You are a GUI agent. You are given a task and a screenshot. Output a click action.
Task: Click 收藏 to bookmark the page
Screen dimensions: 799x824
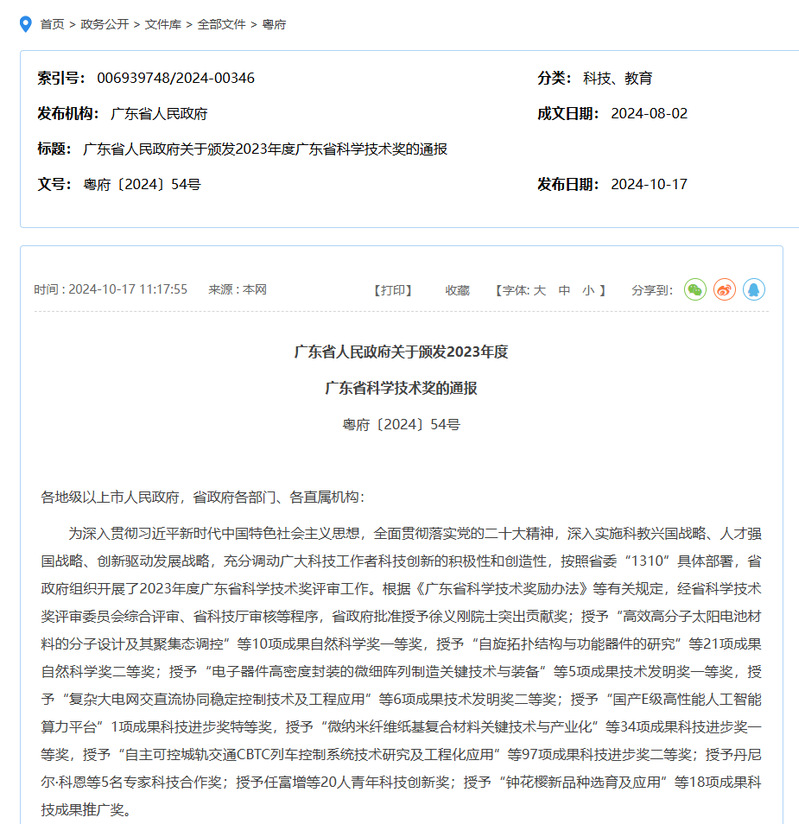457,290
